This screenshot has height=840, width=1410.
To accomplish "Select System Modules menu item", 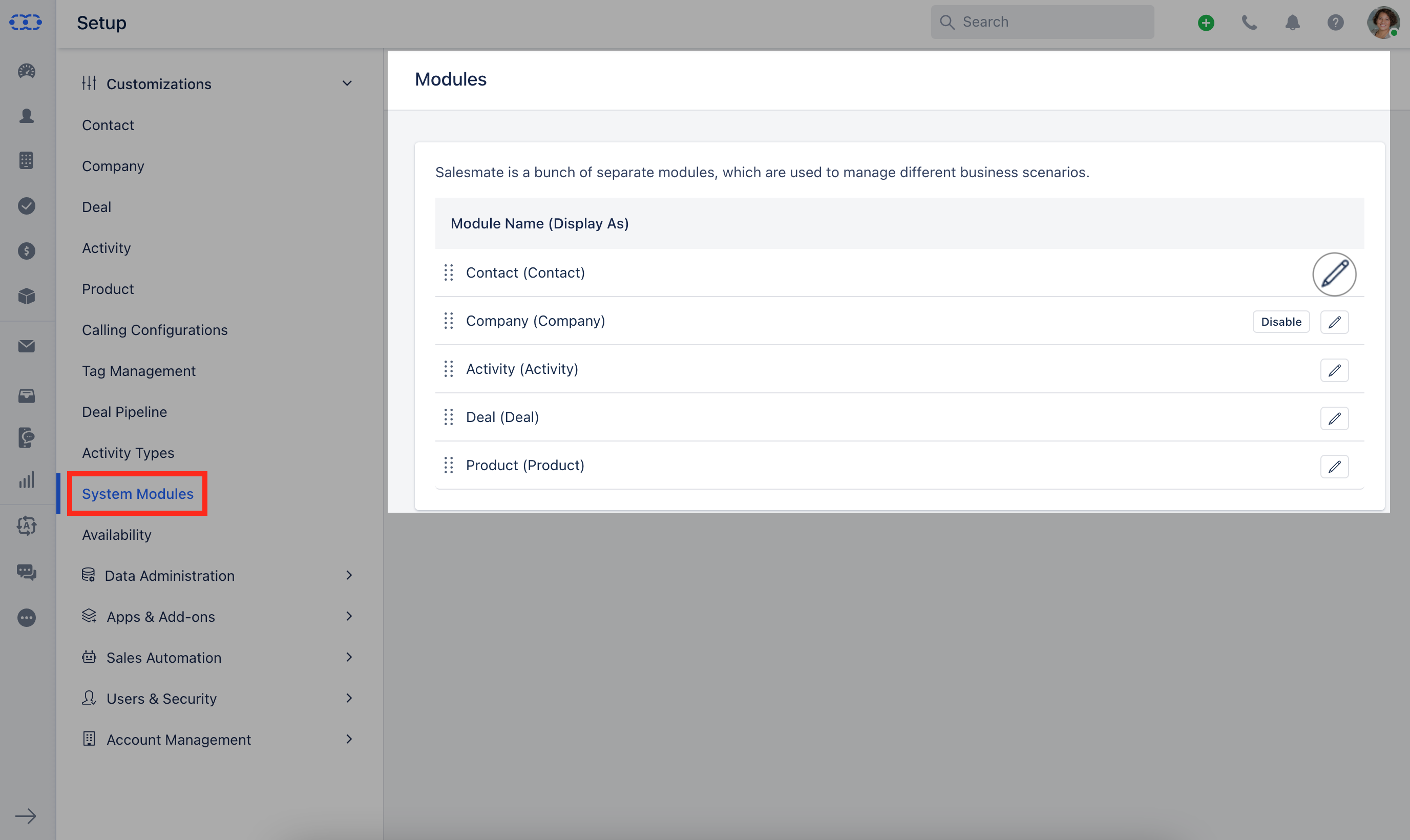I will pyautogui.click(x=138, y=494).
